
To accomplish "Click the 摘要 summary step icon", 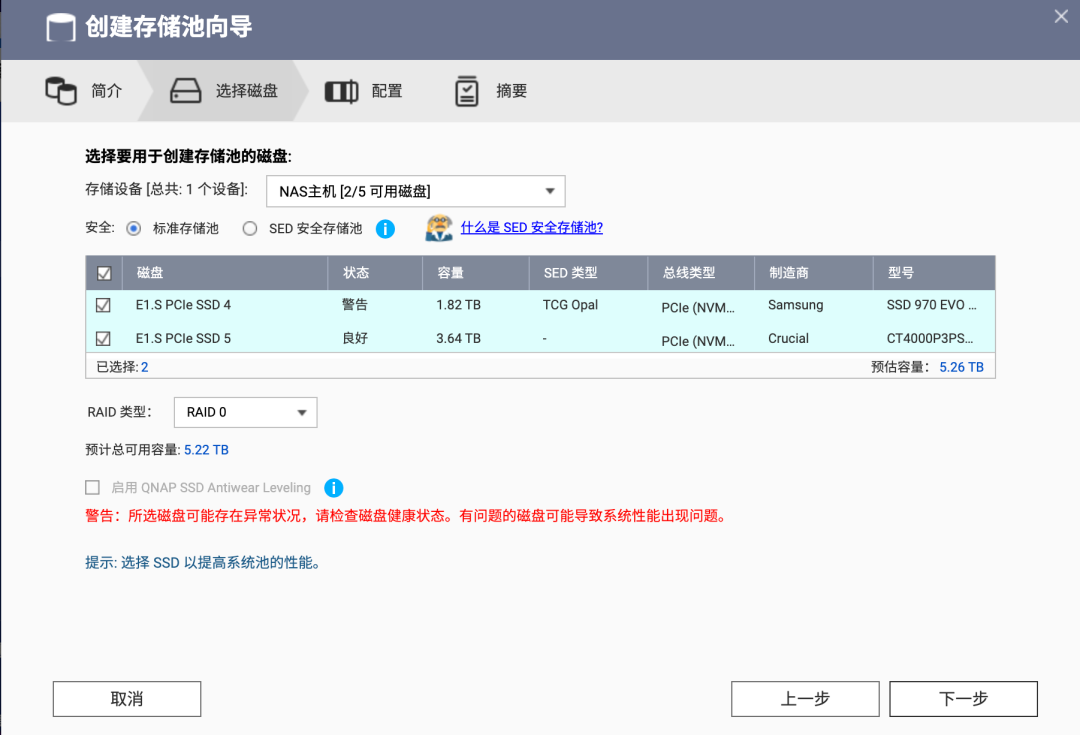I will pyautogui.click(x=466, y=90).
